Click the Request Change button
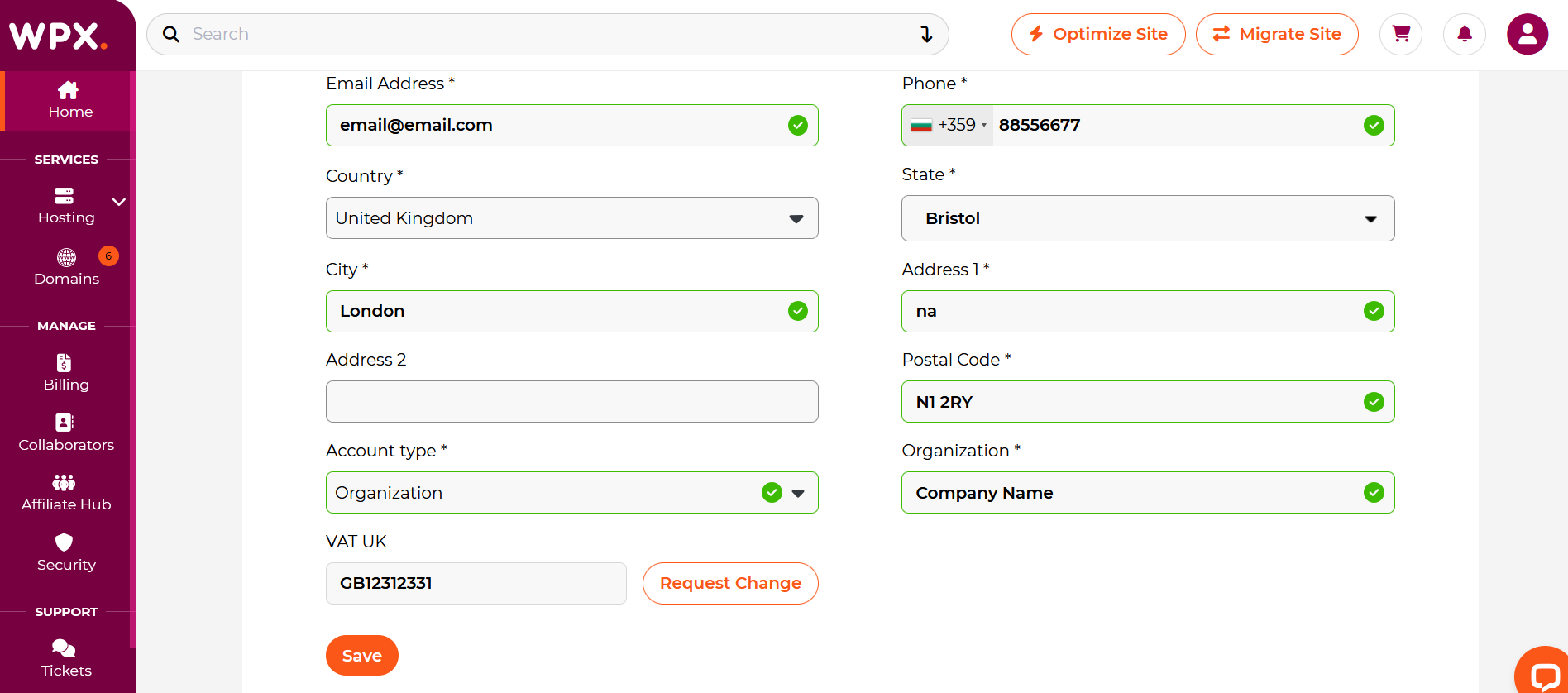This screenshot has width=1568, height=693. tap(729, 584)
